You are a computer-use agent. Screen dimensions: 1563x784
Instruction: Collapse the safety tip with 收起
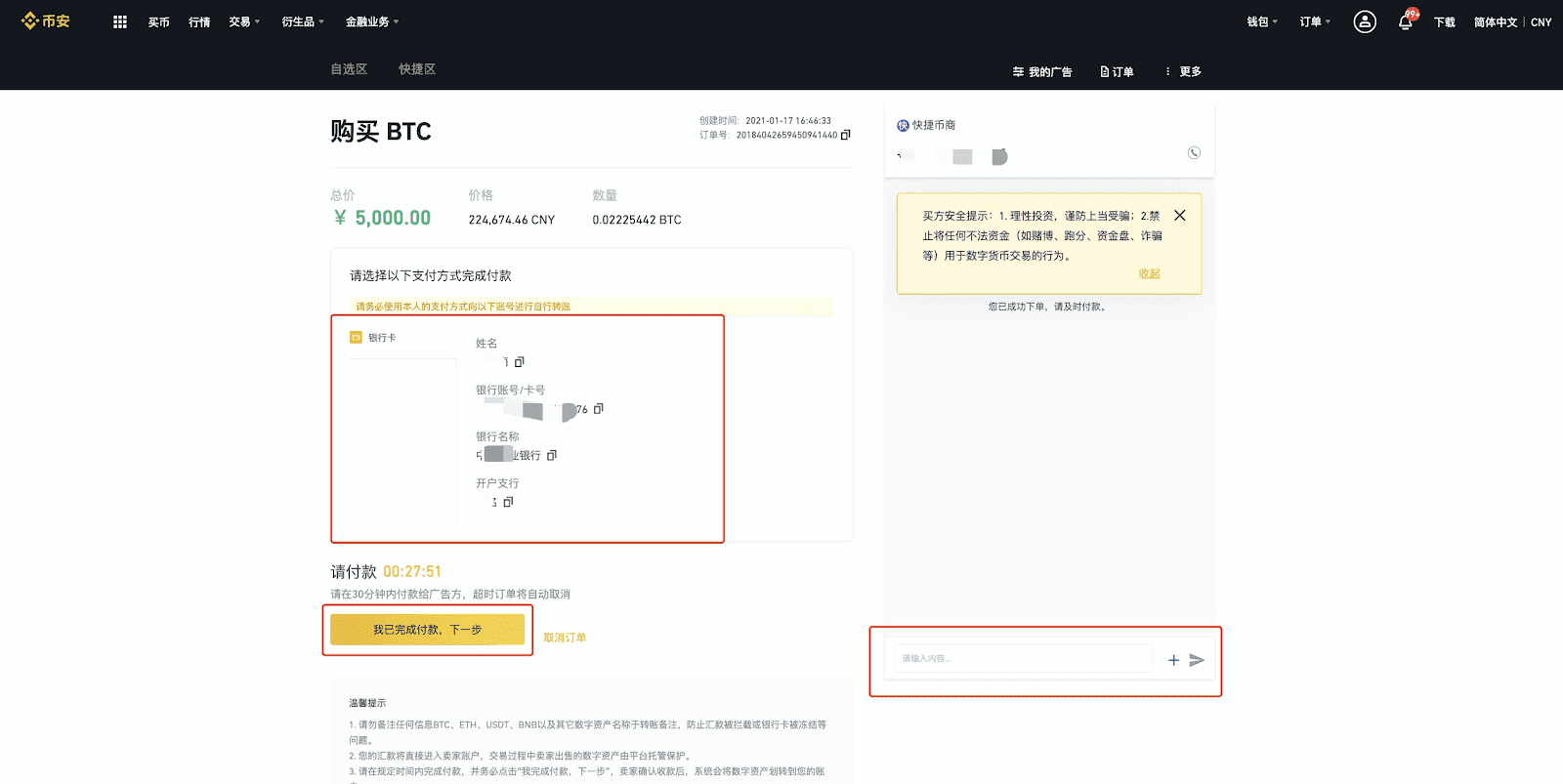[x=1149, y=274]
